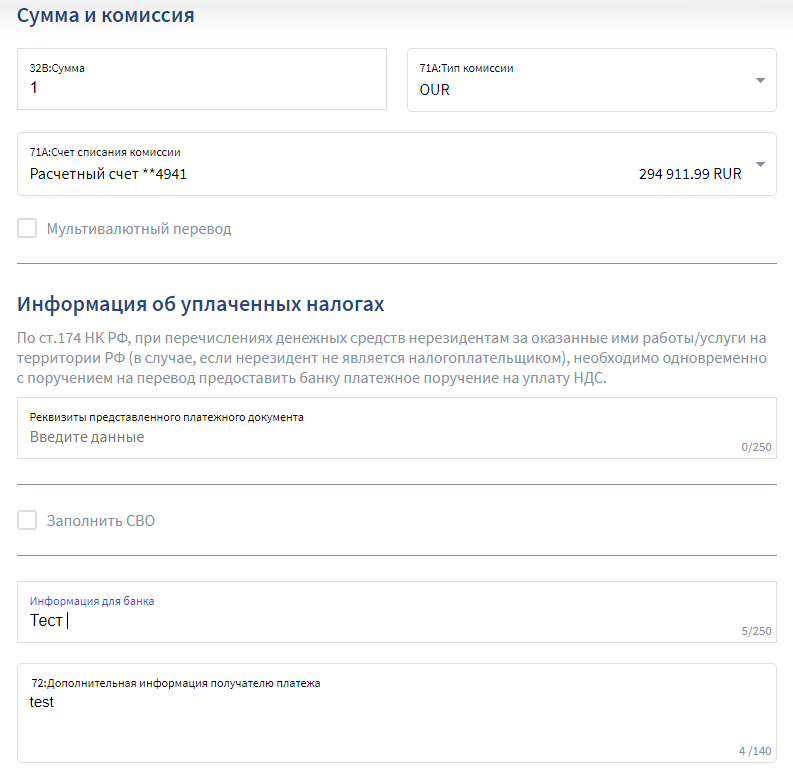Click the 4 /140 character counter
The height and width of the screenshot is (771, 793).
pos(755,751)
